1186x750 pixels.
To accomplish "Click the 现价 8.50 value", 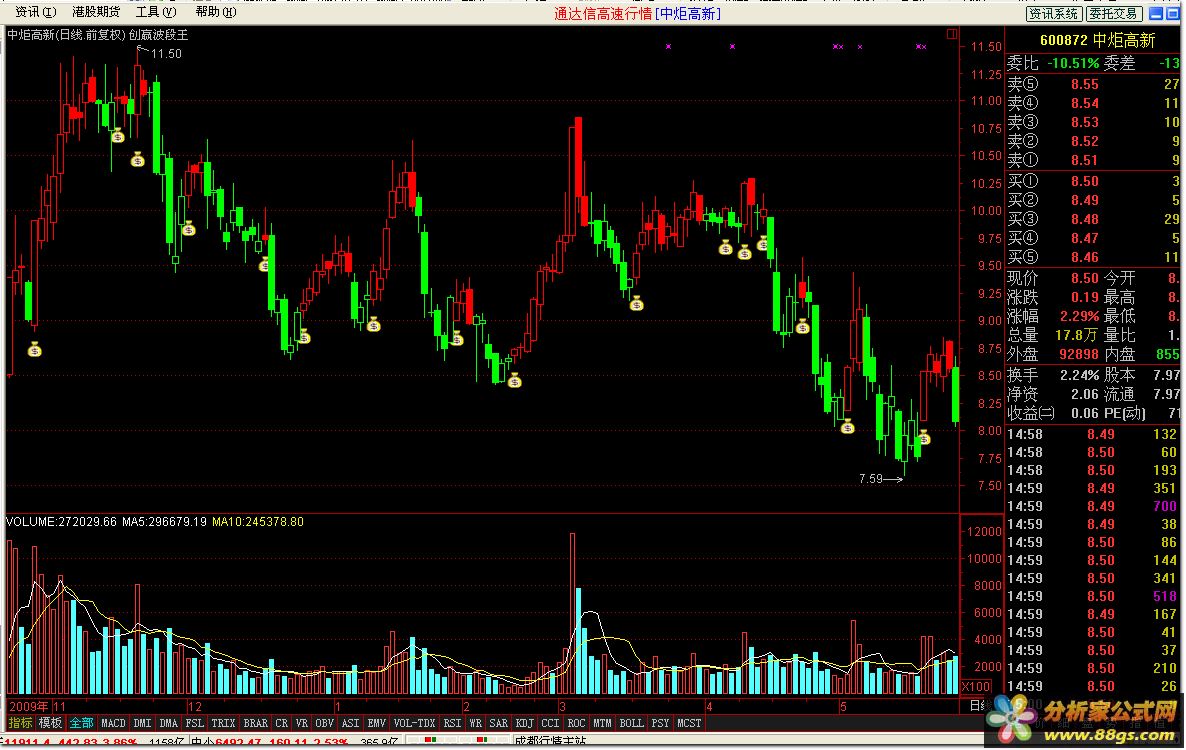I will point(1085,278).
